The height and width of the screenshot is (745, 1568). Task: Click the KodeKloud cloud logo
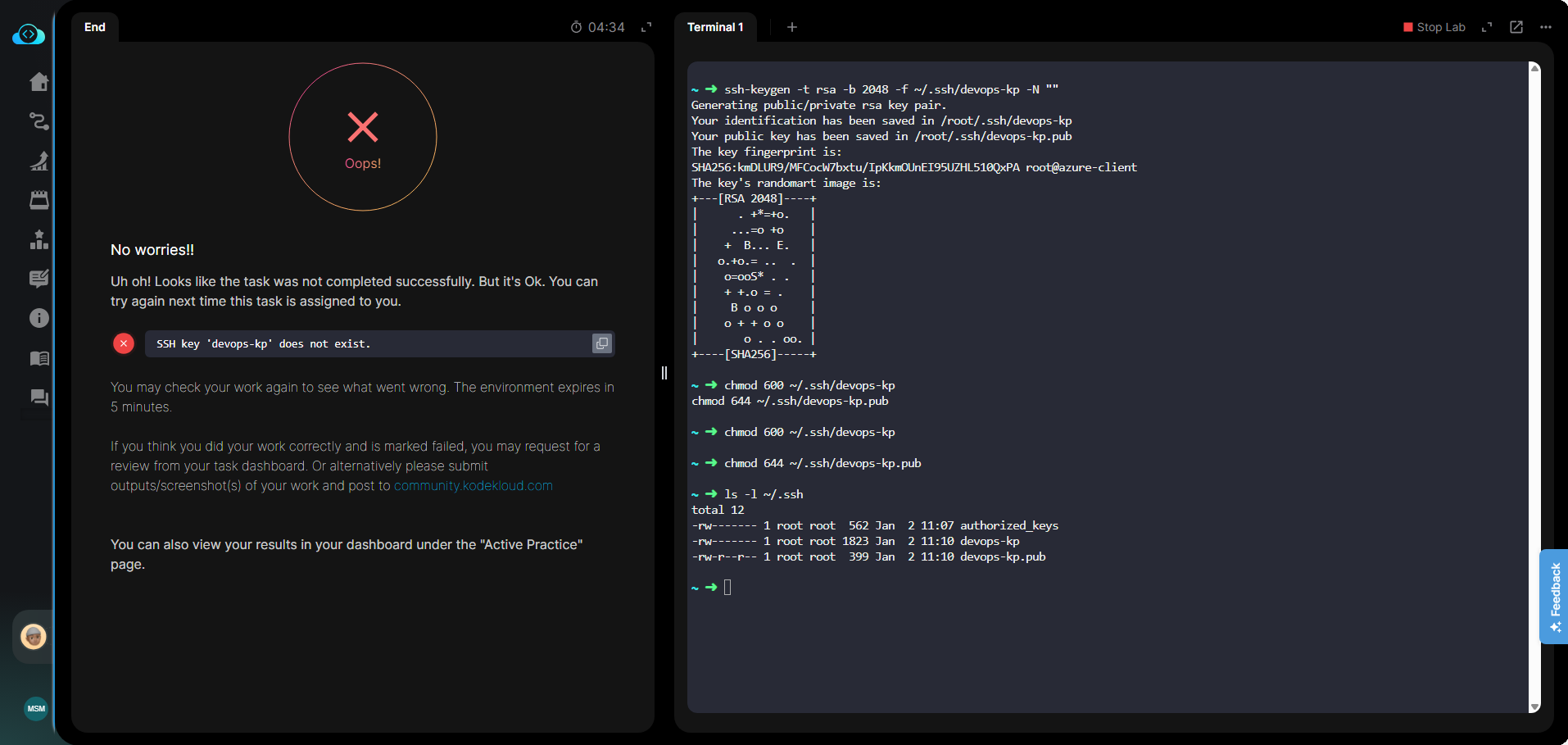[x=29, y=34]
